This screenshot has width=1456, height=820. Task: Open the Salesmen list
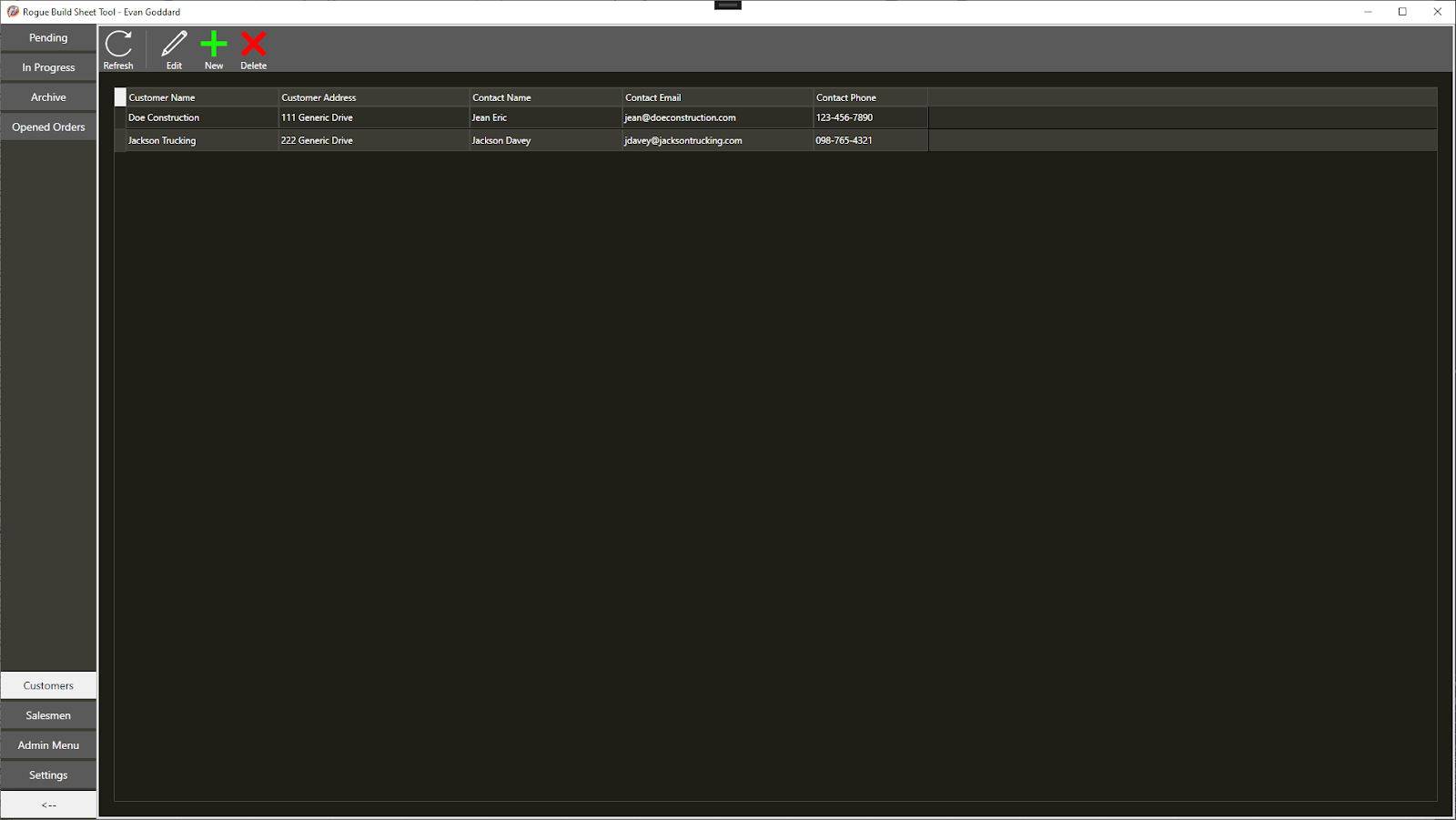[48, 715]
